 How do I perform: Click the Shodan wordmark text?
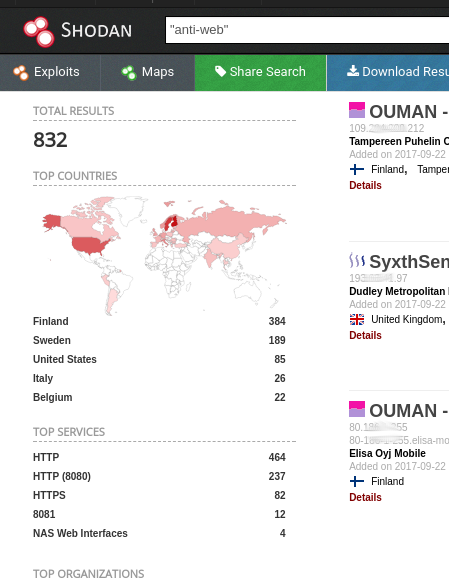tap(96, 30)
